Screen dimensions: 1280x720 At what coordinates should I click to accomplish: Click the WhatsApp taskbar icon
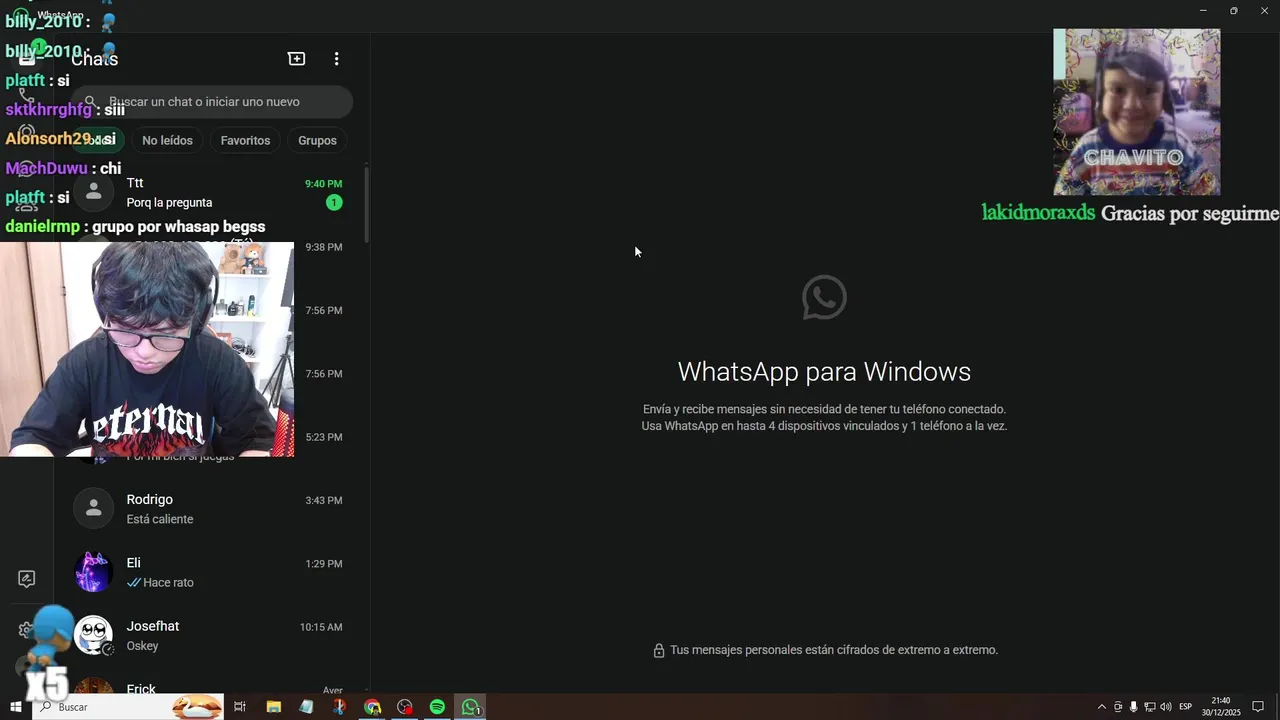pos(470,707)
